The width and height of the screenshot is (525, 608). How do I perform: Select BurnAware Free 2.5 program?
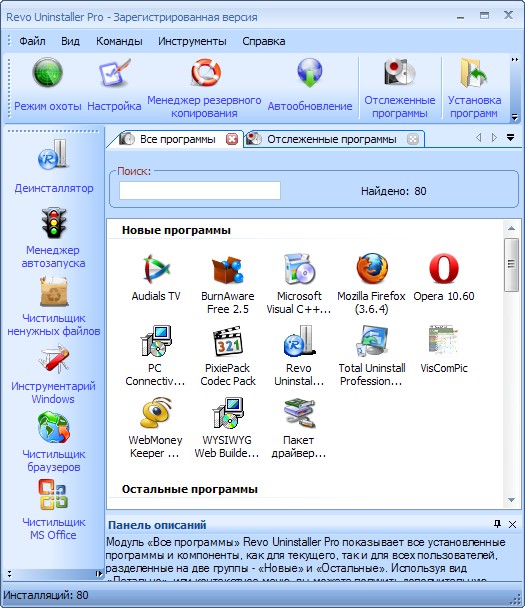(x=228, y=284)
